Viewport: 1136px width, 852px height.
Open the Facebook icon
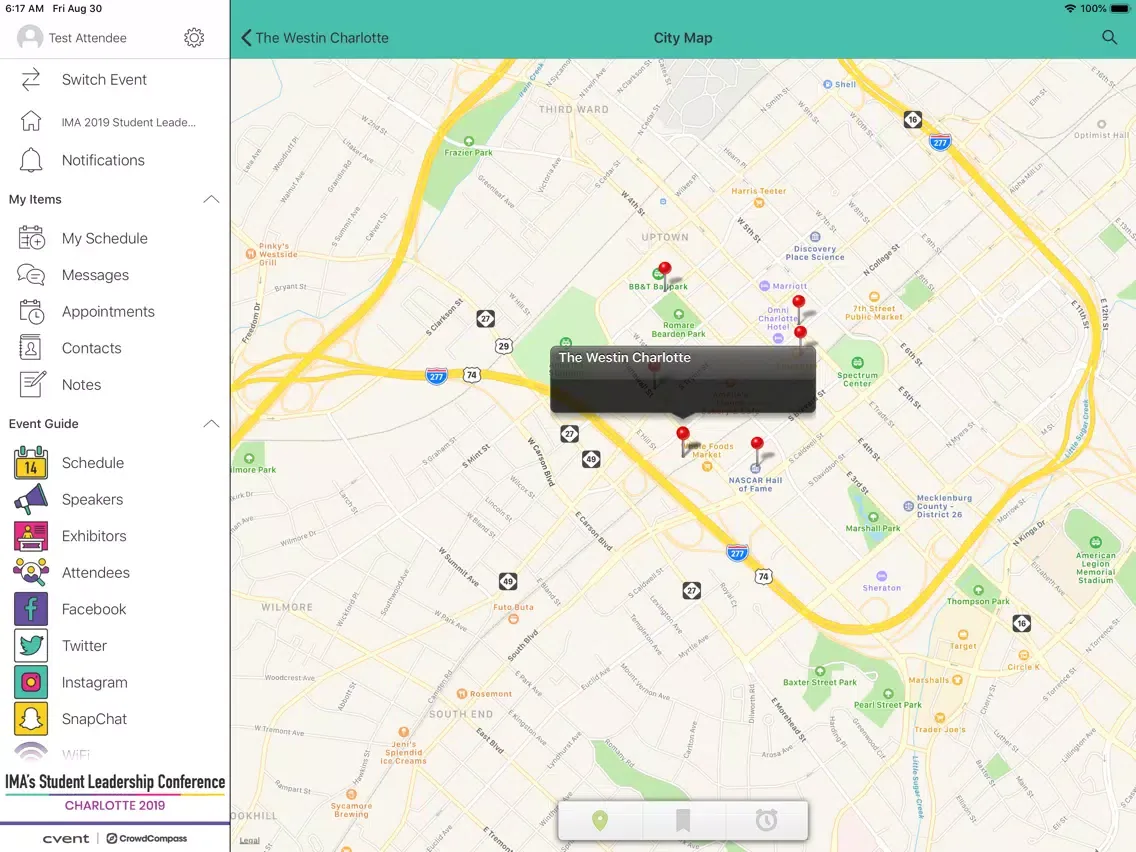[31, 609]
